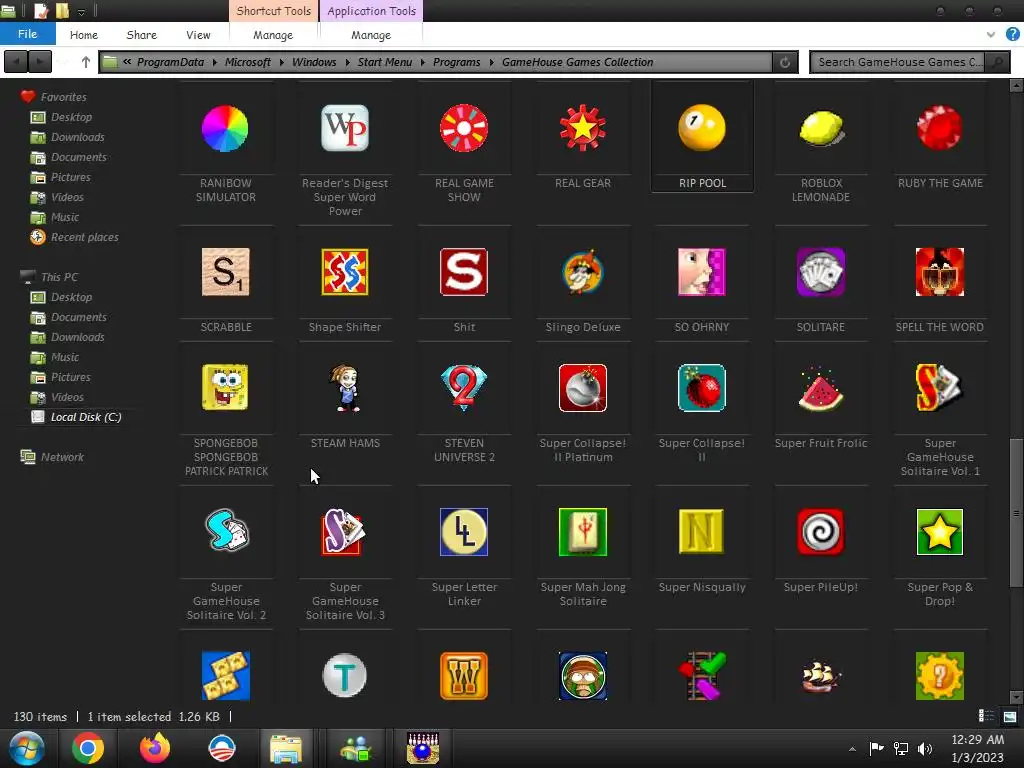Click the Super Collapse! II Platinum bomb icon

point(583,388)
